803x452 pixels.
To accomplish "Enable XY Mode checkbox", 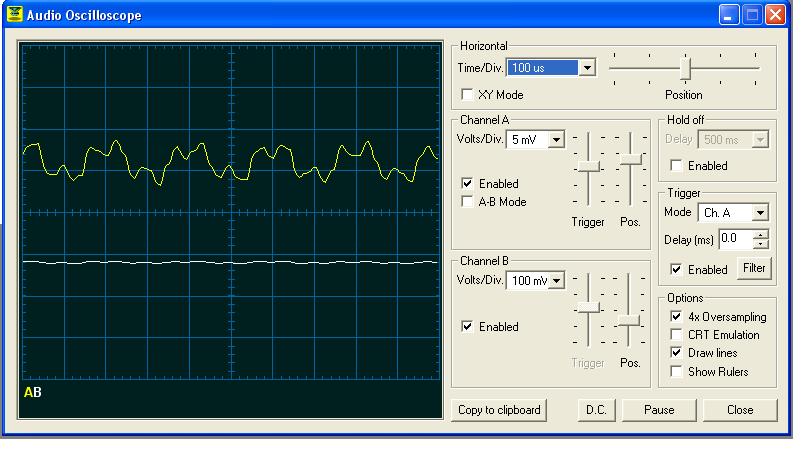I will click(x=467, y=95).
